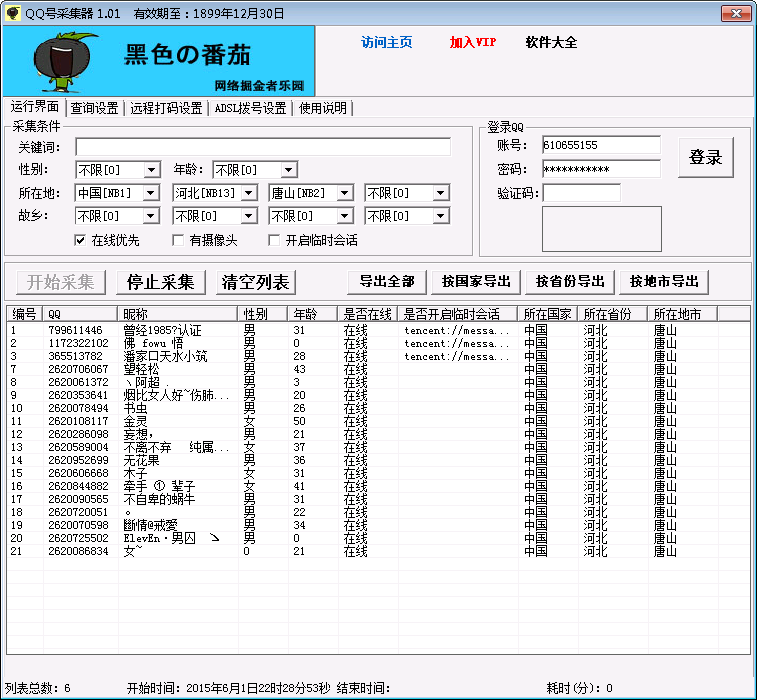Click the 软件大全 link
Image resolution: width=757 pixels, height=700 pixels.
(x=551, y=42)
